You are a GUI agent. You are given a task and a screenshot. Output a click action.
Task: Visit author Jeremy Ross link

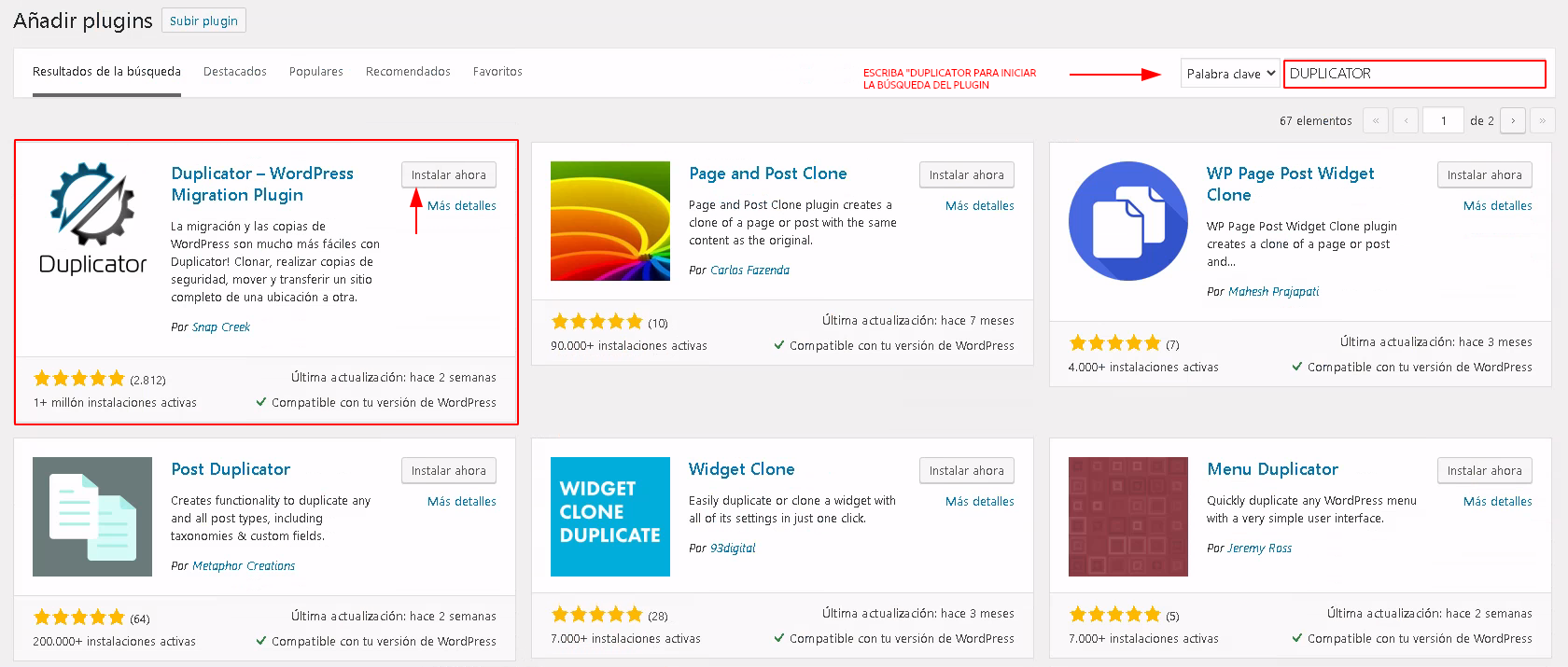[1260, 549]
